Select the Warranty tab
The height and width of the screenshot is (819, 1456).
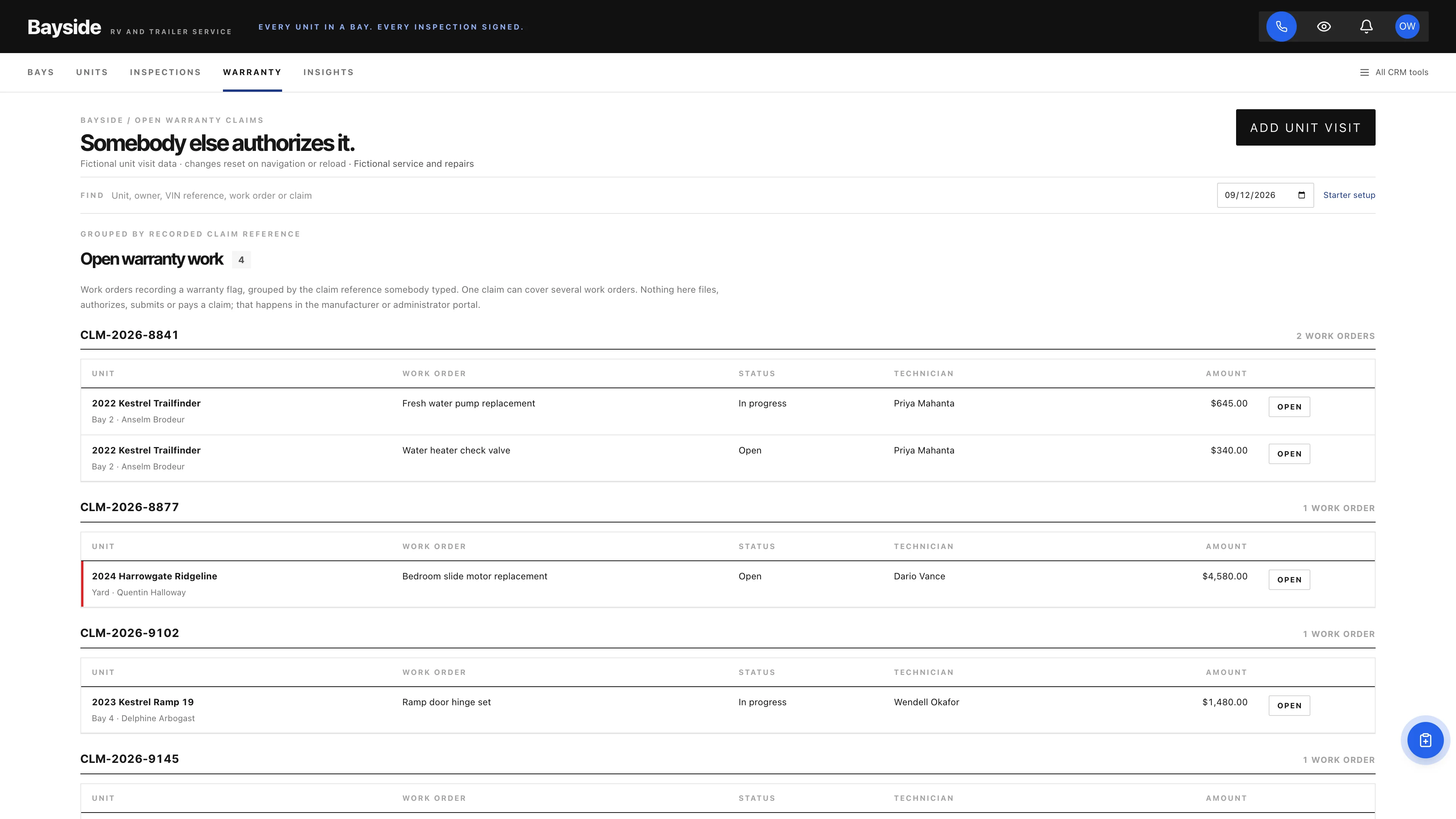252,72
